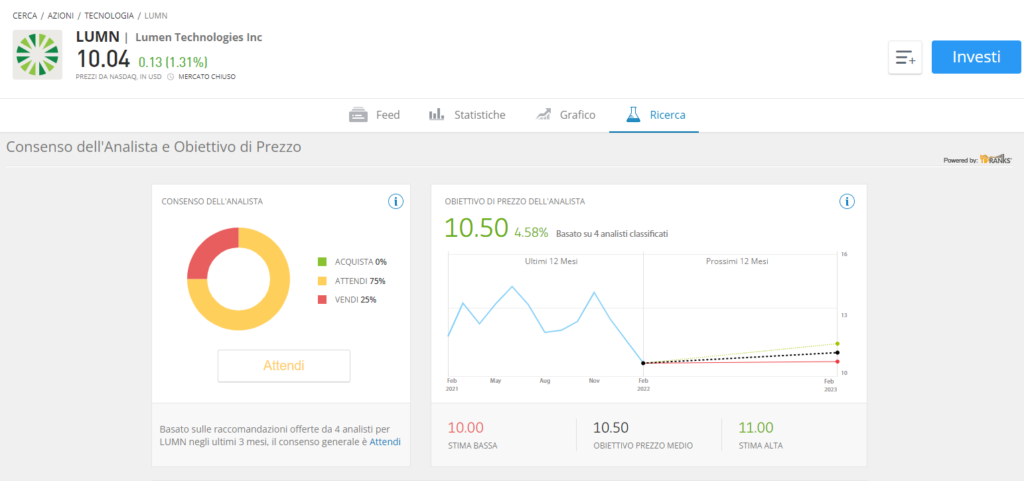Click the 10.50 OBIETTIVO PREZZO MEDIO value
Screen dimensions: 1024x481
(611, 428)
